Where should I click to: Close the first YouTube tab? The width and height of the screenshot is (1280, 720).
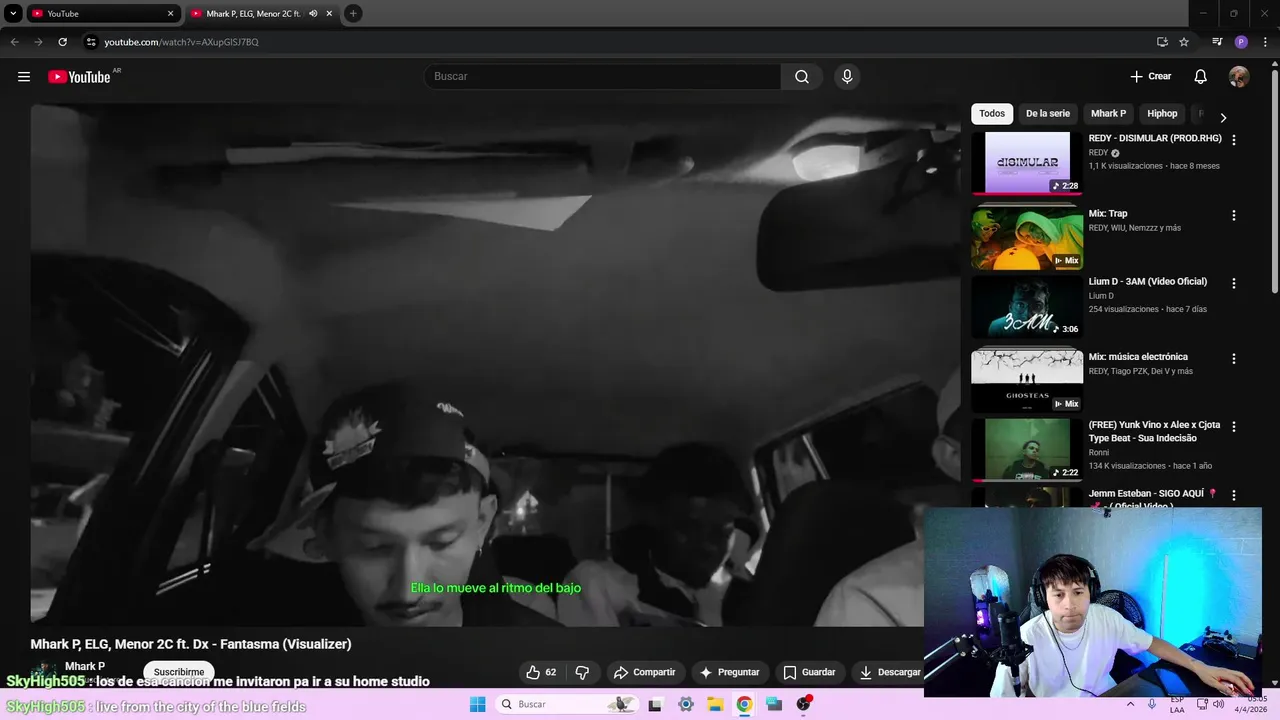click(x=170, y=14)
